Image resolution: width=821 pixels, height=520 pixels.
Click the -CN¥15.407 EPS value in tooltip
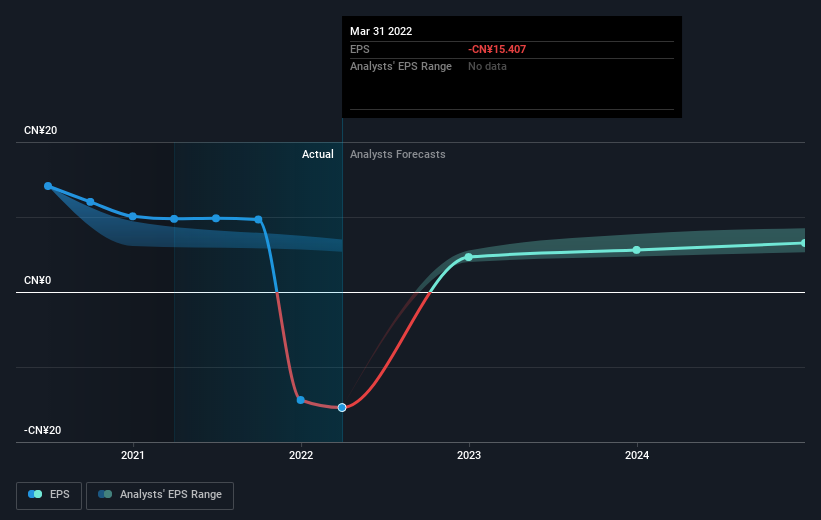click(x=497, y=49)
